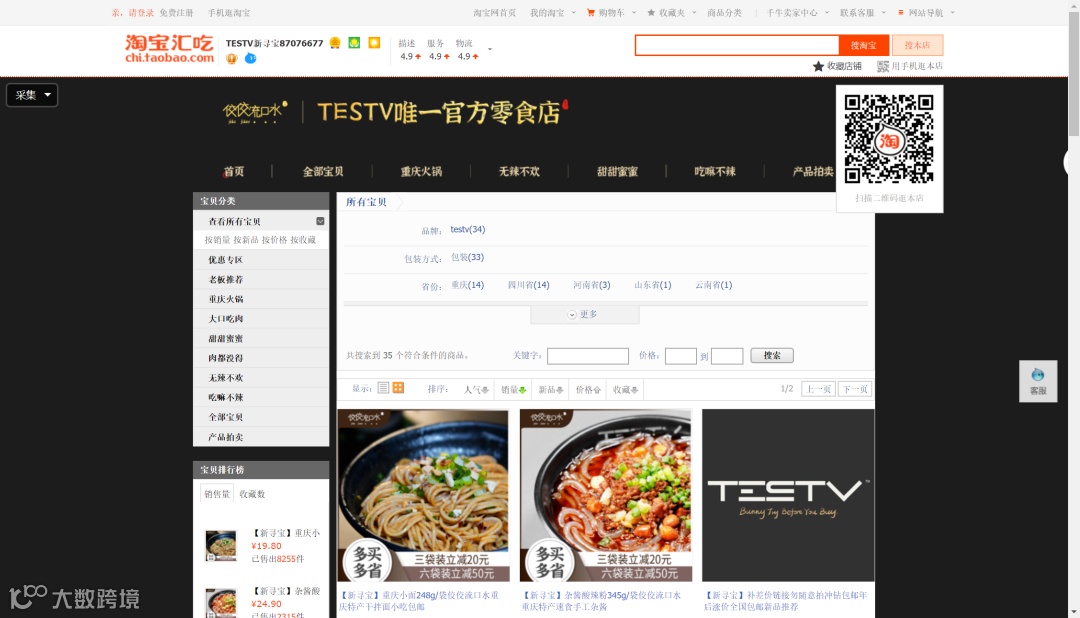Viewport: 1080px width, 618px height.
Task: Click the Taobao Huichi logo
Action: point(169,49)
